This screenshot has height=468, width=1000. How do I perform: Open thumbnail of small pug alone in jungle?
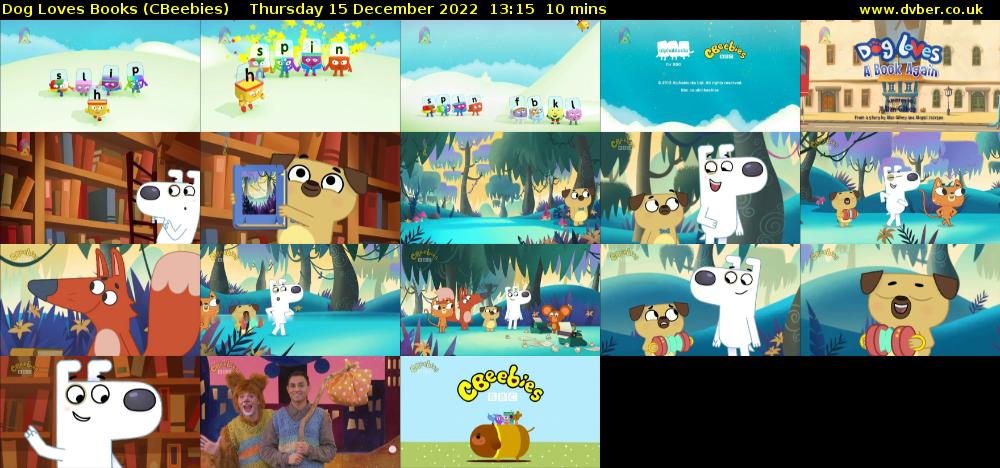tap(501, 188)
